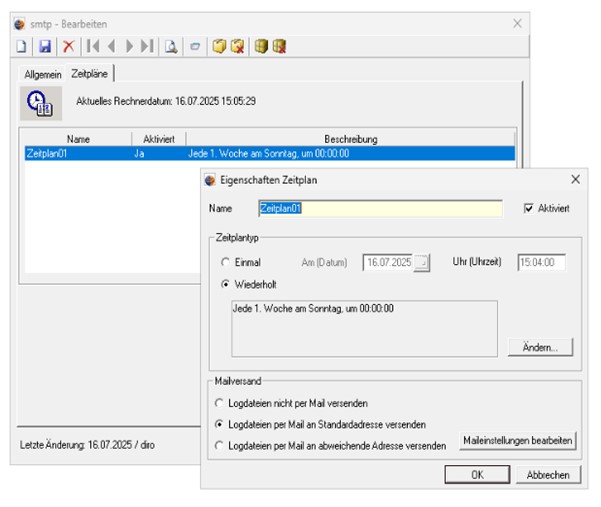Image resolution: width=601 pixels, height=507 pixels.
Task: Close the smtp - Bearbeiten window
Action: (517, 23)
